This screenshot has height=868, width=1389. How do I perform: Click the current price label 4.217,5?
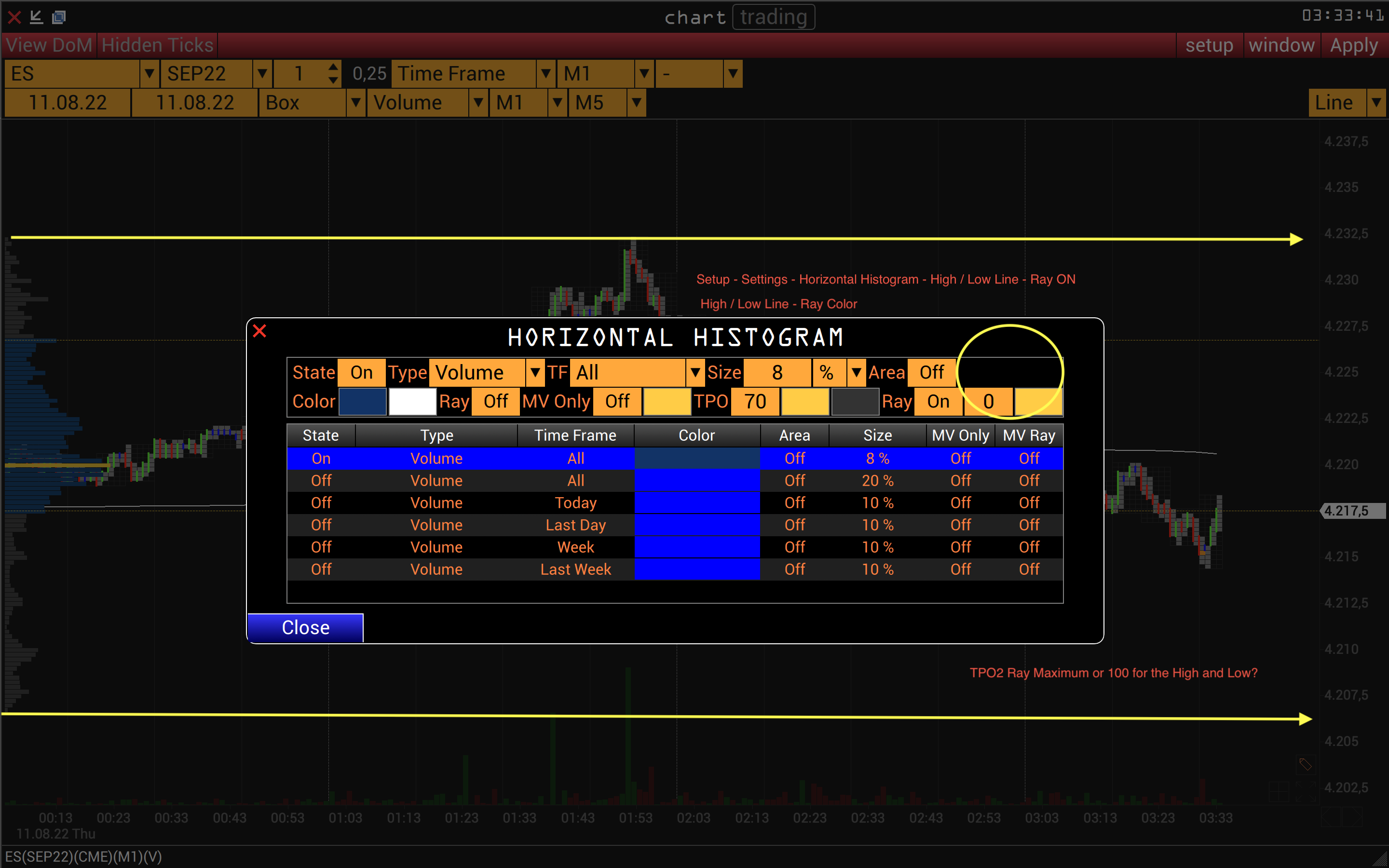pos(1353,510)
